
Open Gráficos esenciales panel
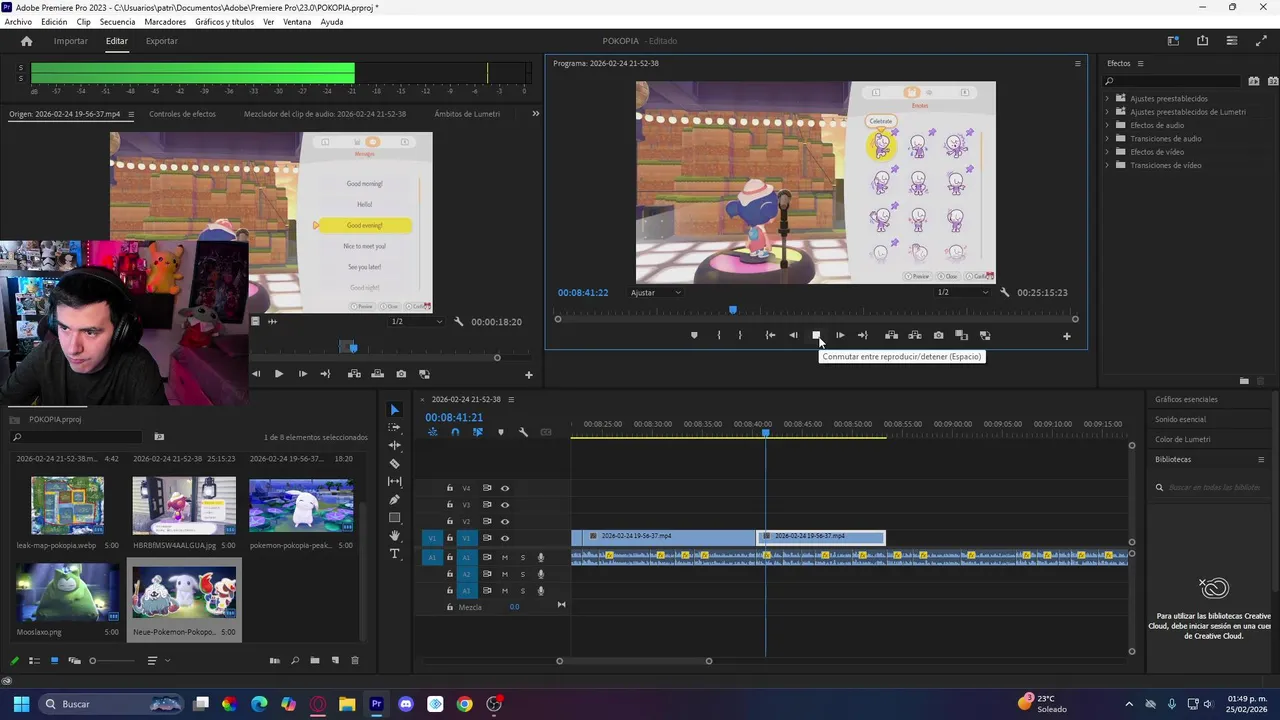coord(1186,399)
